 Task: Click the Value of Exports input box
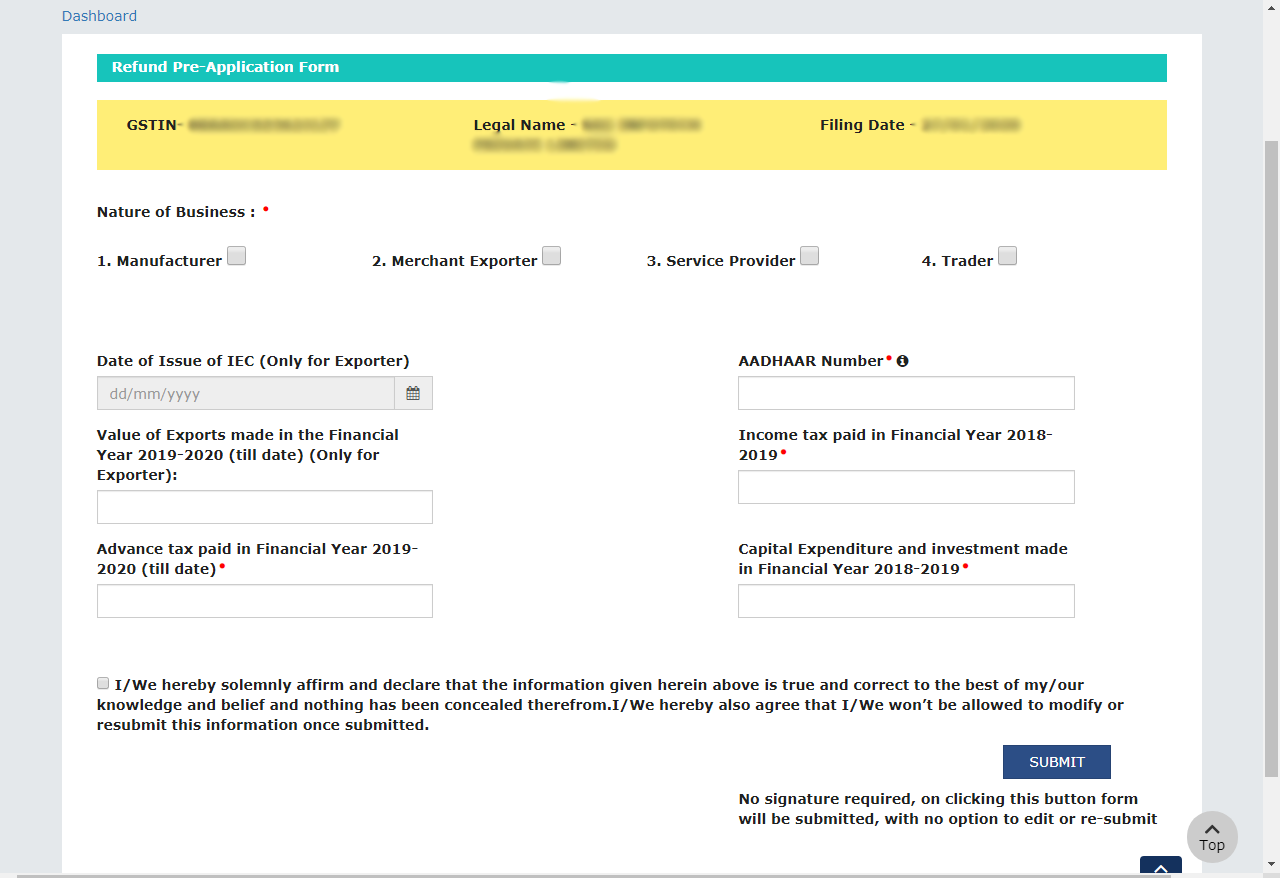pos(265,508)
